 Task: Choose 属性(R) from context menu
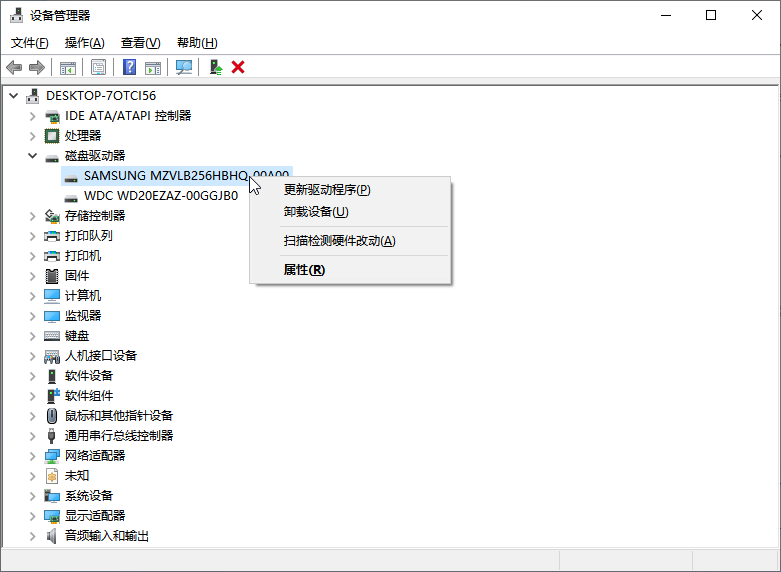point(350,270)
